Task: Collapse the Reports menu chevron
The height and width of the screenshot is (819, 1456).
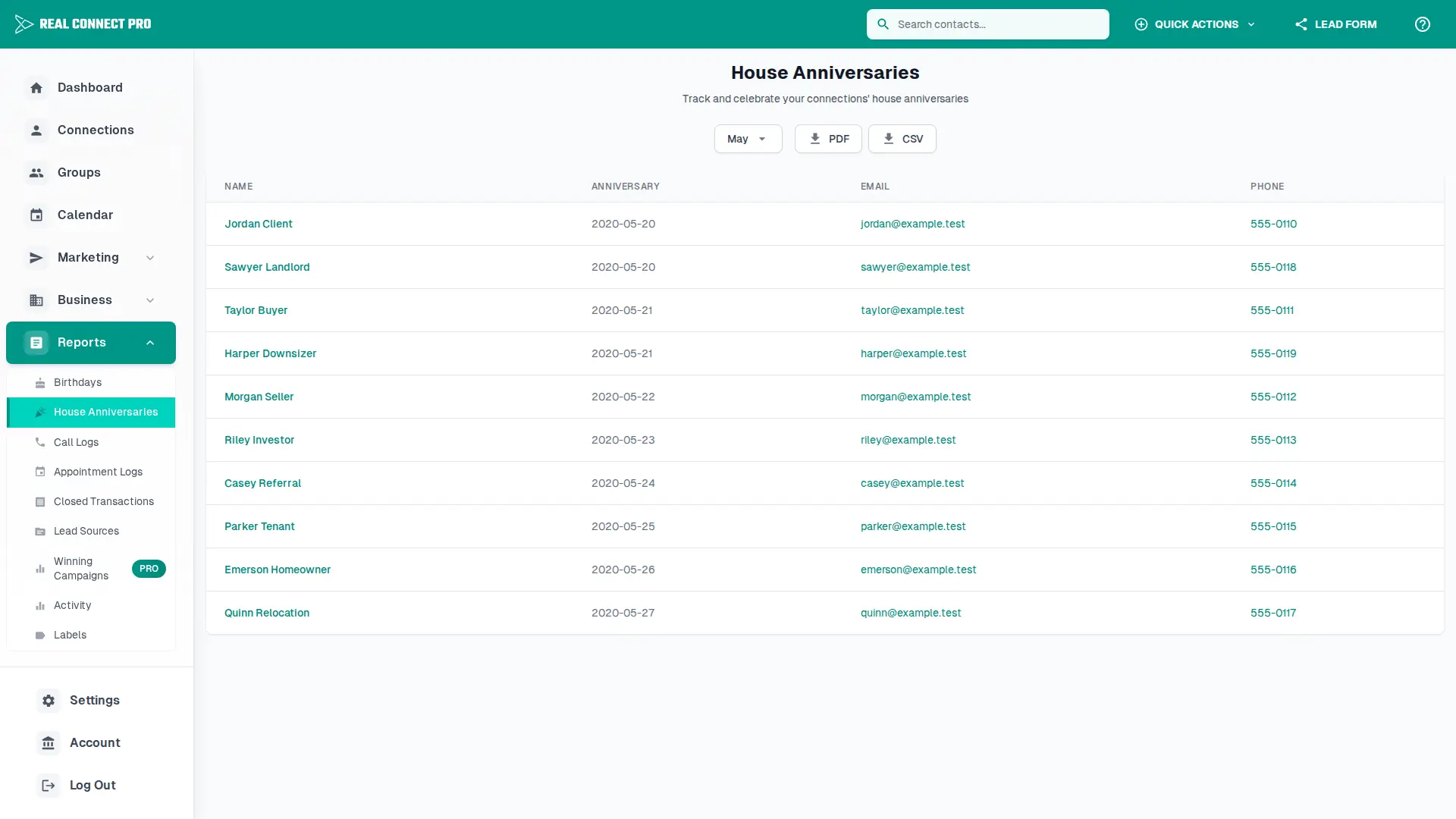Action: [150, 343]
